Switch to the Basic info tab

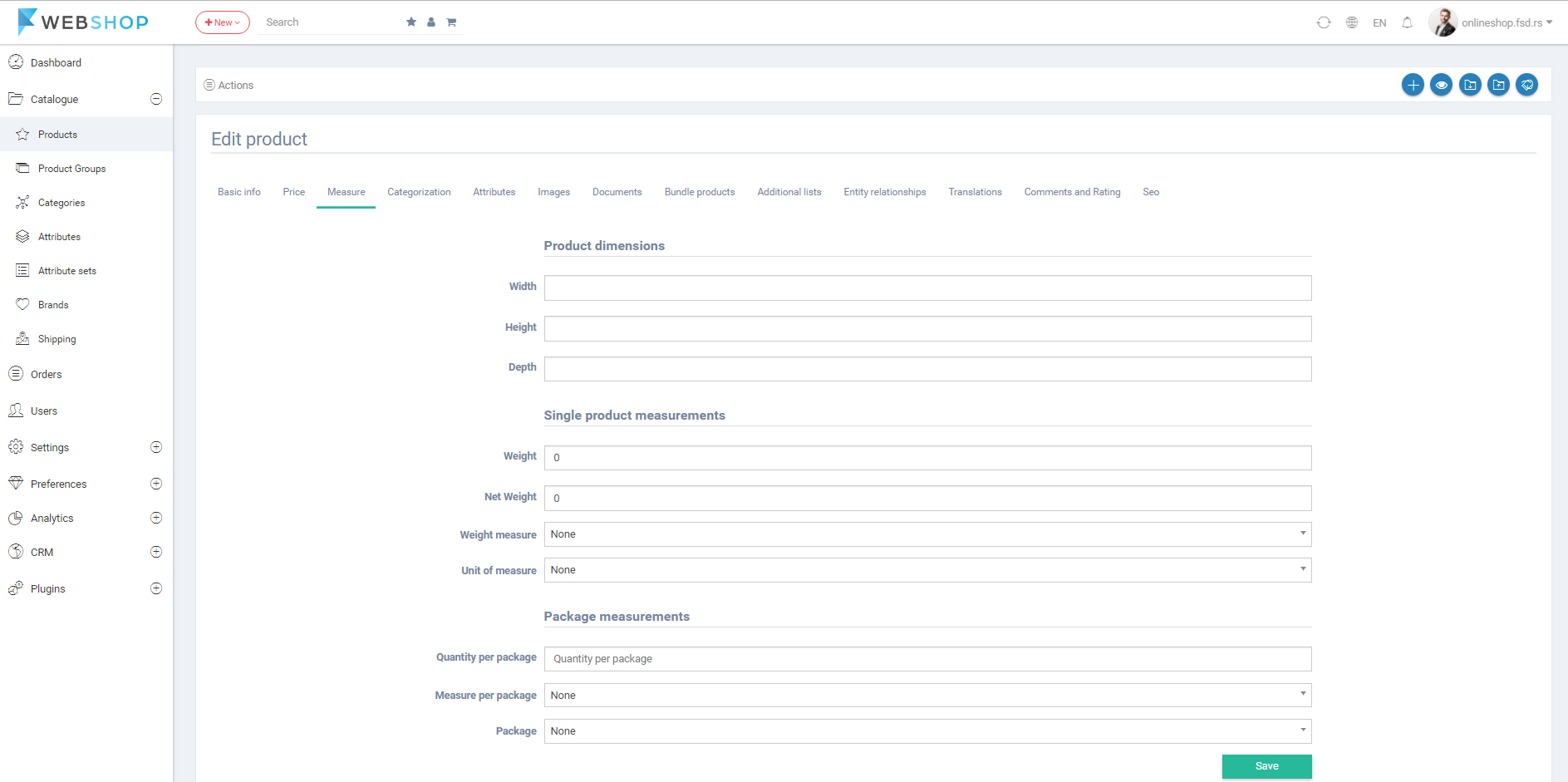click(x=239, y=192)
